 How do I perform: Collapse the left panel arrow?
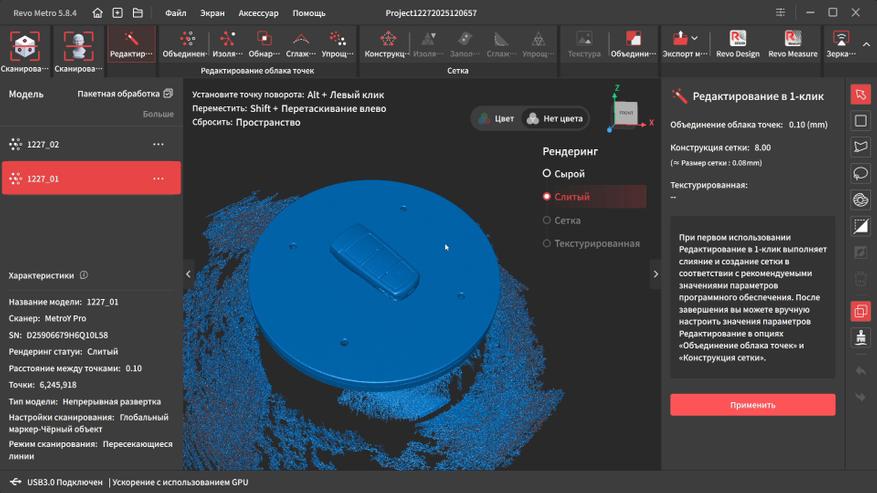(x=189, y=274)
